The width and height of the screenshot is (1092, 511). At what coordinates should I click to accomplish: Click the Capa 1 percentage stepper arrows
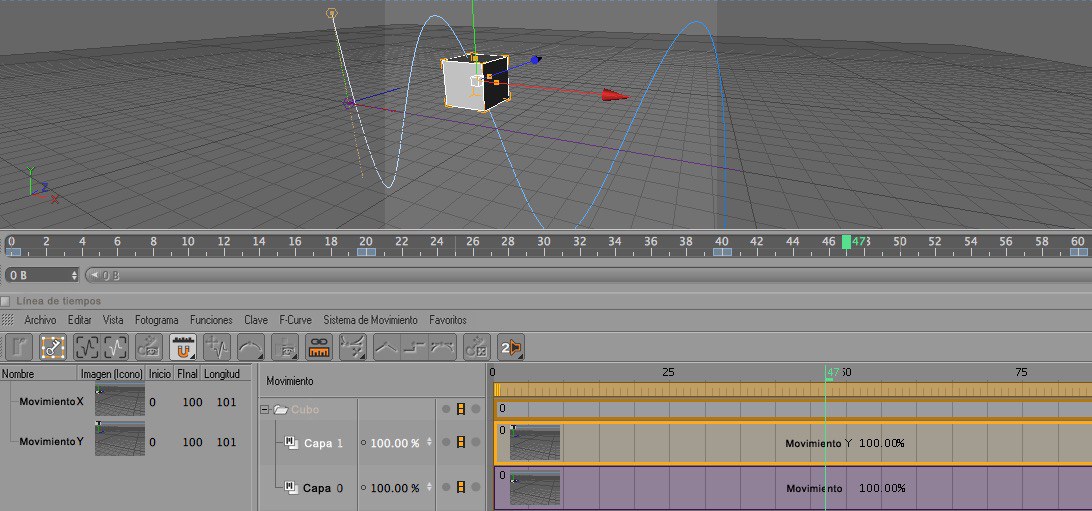[429, 442]
